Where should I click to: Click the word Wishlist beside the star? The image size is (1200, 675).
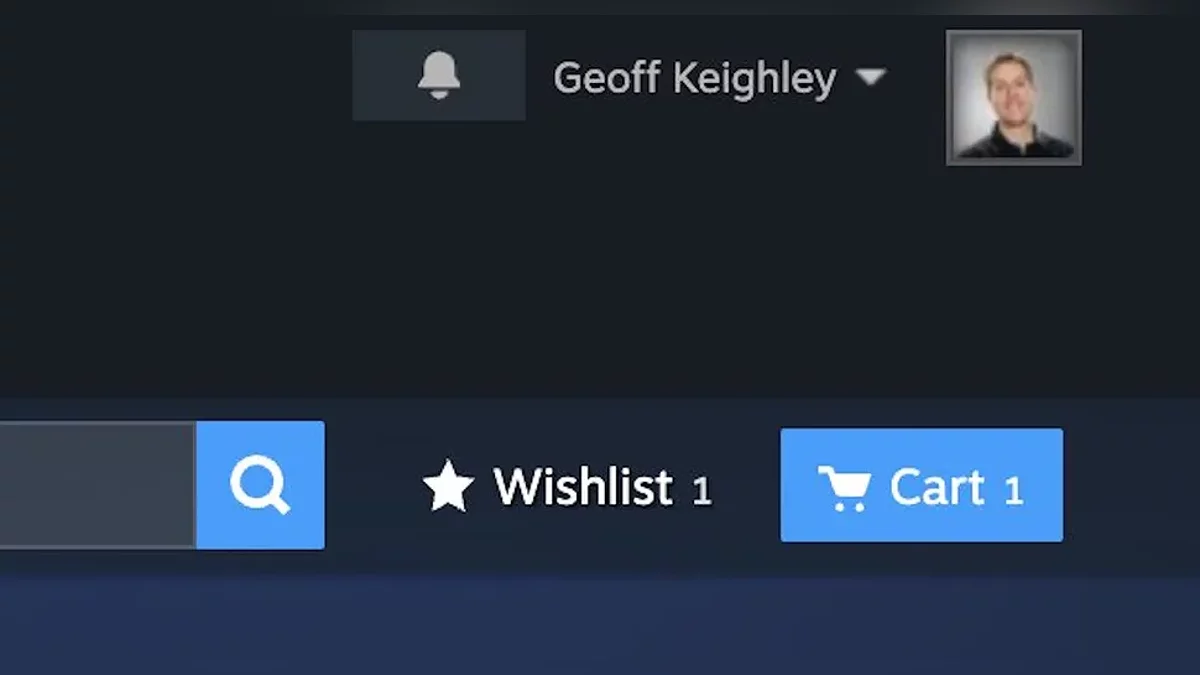pyautogui.click(x=583, y=486)
